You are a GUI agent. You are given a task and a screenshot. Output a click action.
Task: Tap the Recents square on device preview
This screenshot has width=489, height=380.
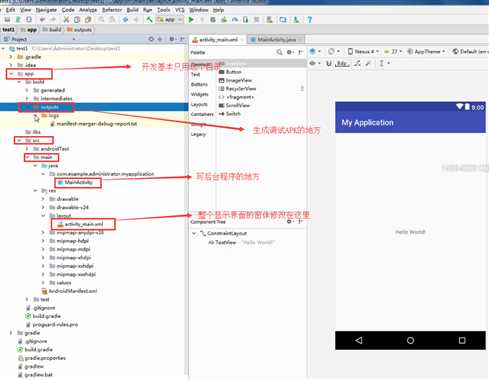point(462,340)
